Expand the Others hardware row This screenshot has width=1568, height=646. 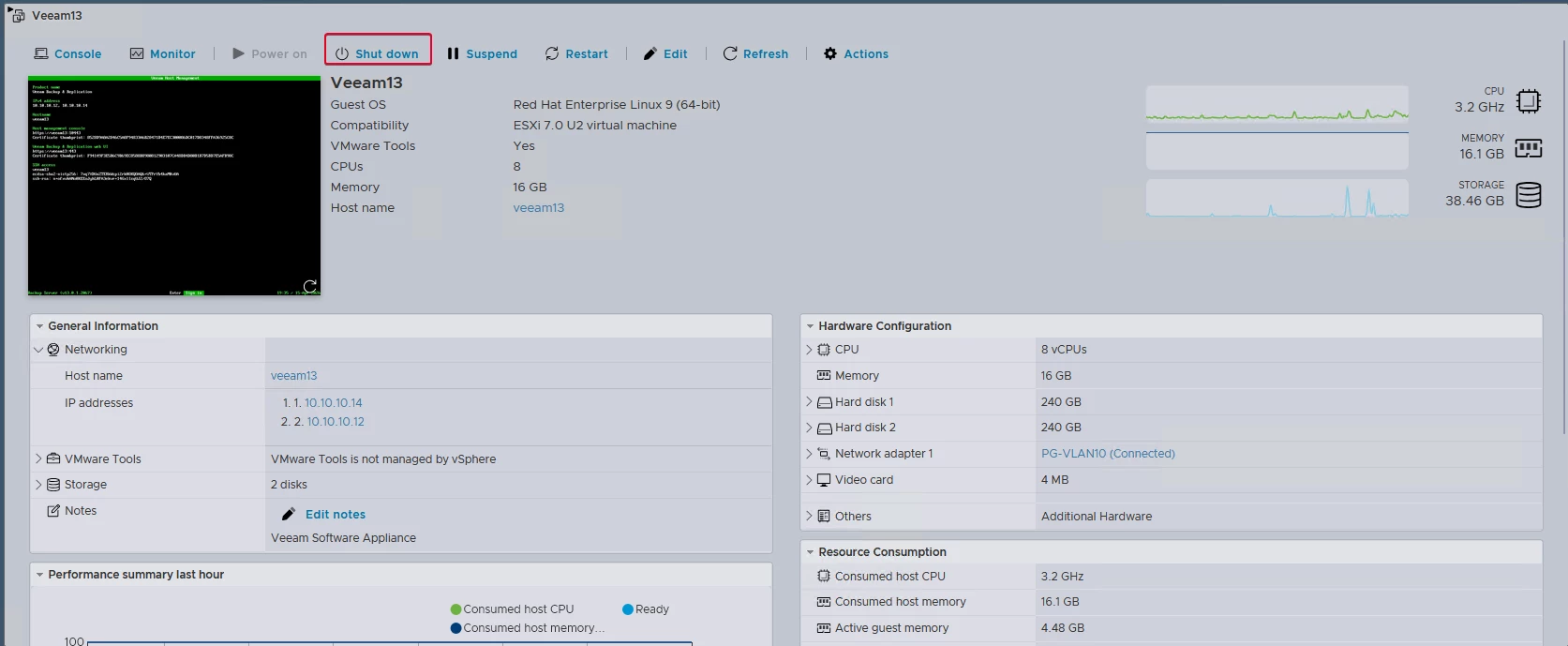809,516
